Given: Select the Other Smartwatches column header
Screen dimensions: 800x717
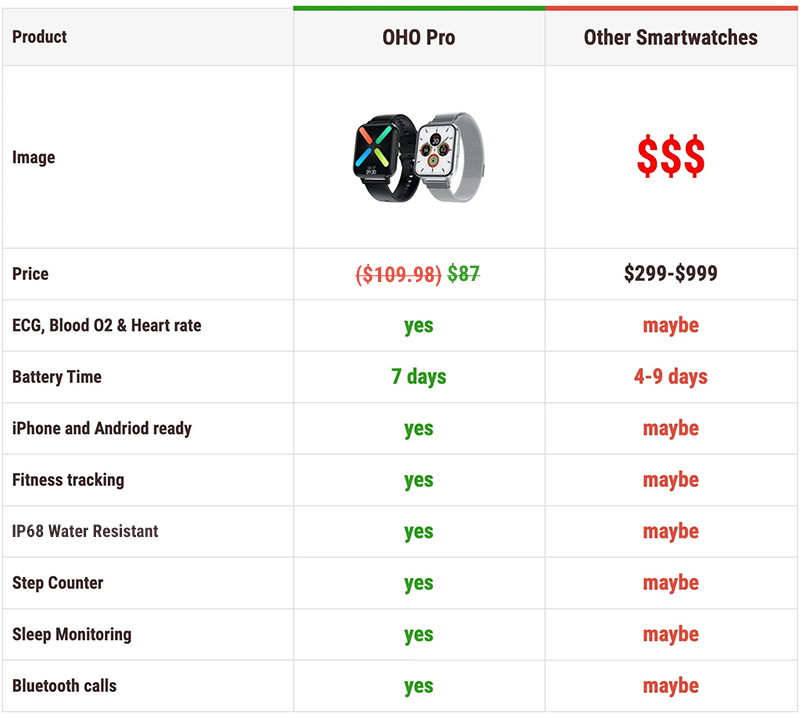Looking at the screenshot, I should (x=671, y=38).
